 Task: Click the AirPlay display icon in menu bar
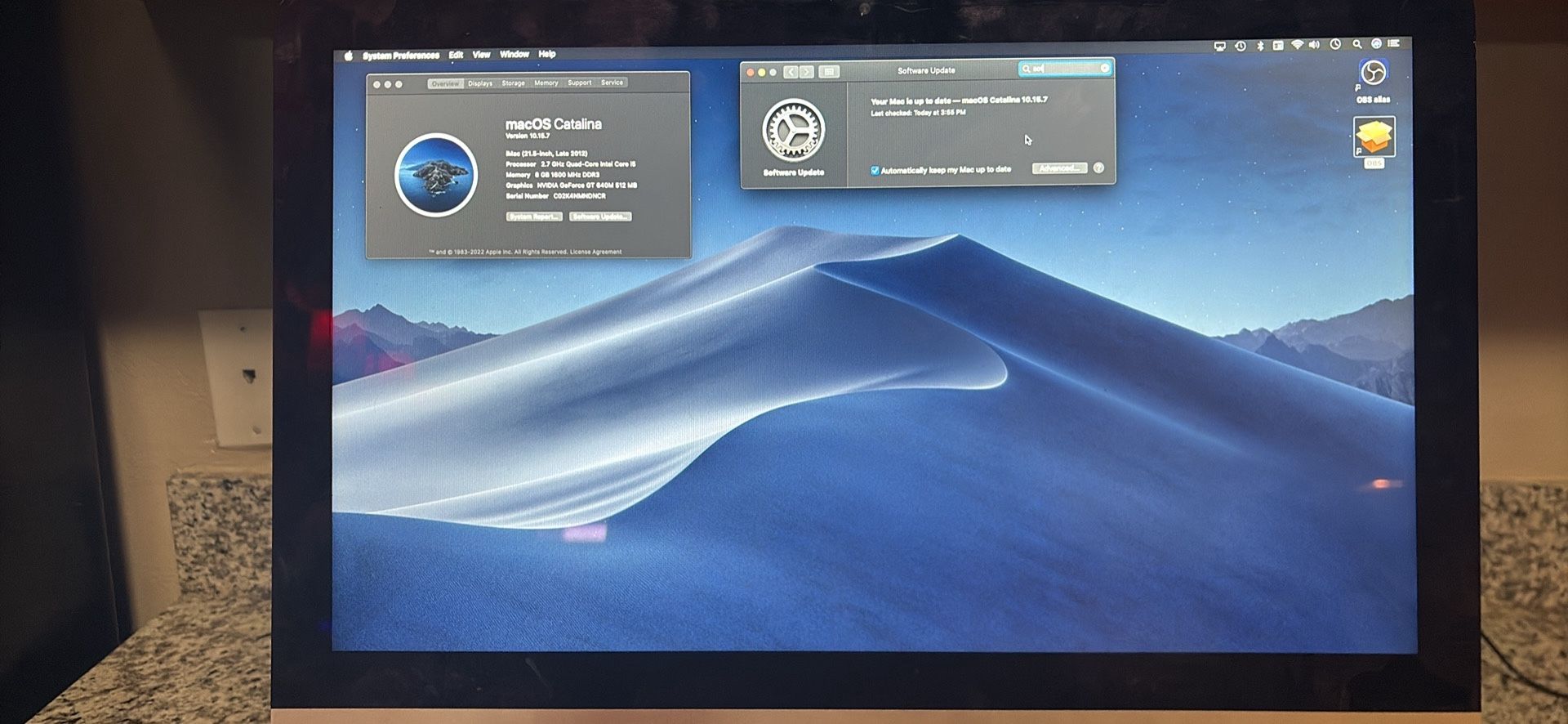(1220, 47)
